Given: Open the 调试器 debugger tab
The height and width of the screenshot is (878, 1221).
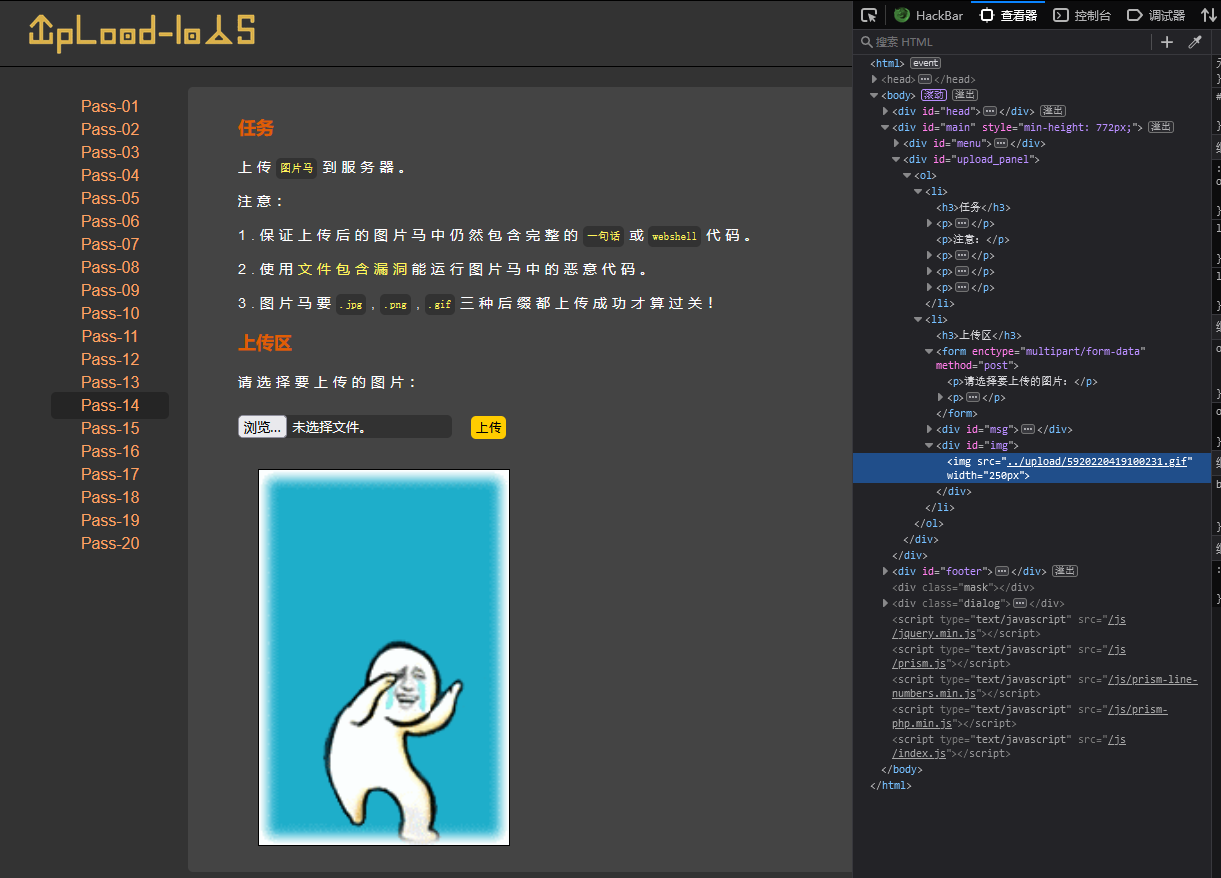Looking at the screenshot, I should click(1155, 15).
